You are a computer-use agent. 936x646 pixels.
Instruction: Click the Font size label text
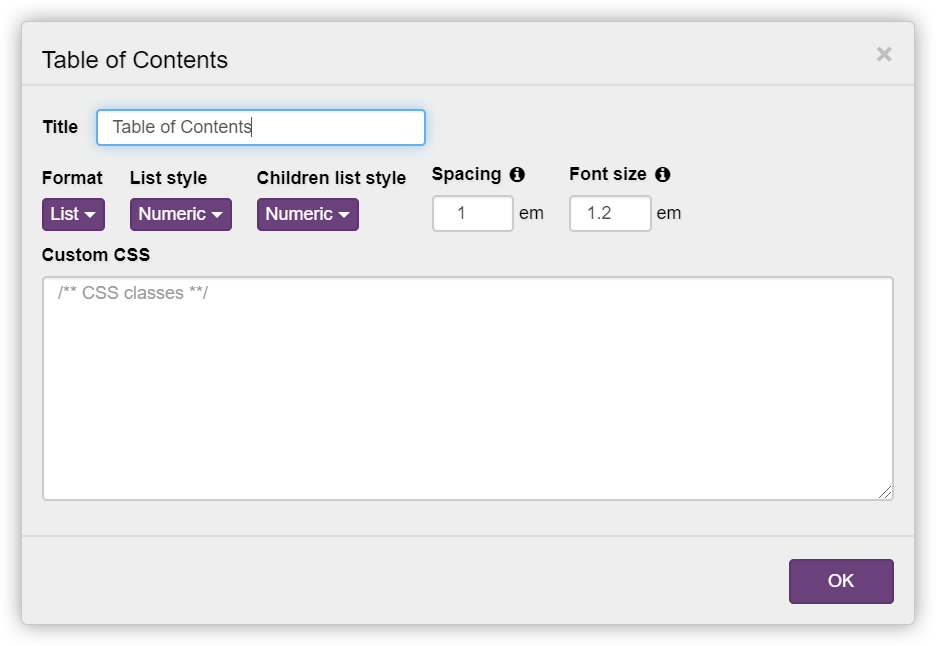click(607, 174)
